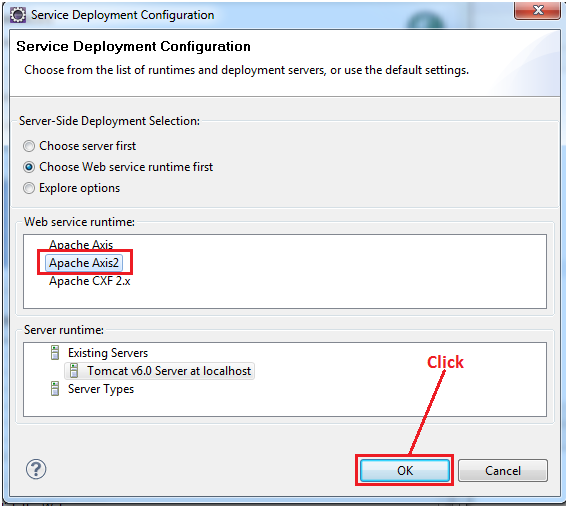Image resolution: width=568 pixels, height=508 pixels.
Task: Click the dialog title bar text
Action: pos(122,15)
